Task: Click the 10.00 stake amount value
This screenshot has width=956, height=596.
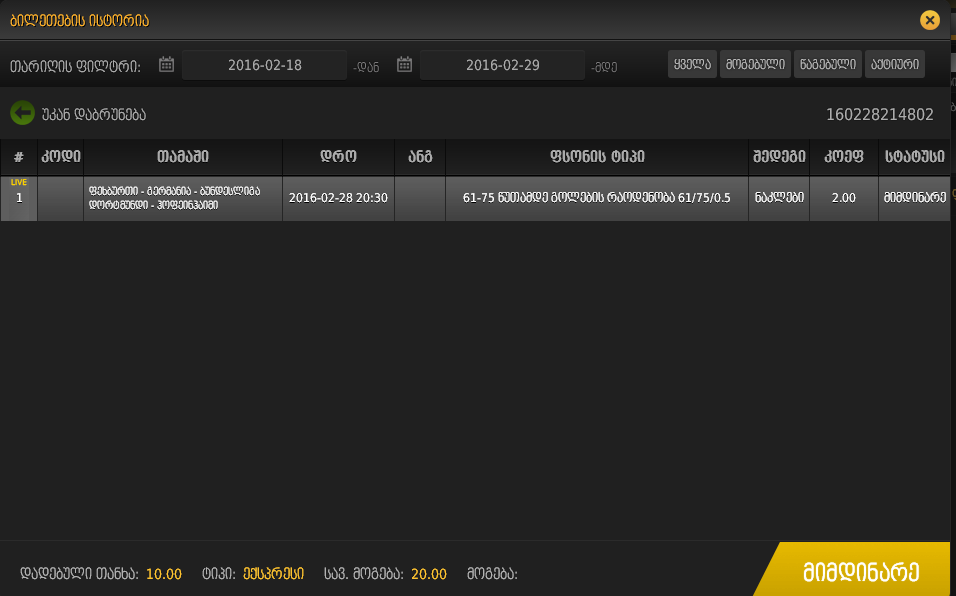Action: coord(163,574)
